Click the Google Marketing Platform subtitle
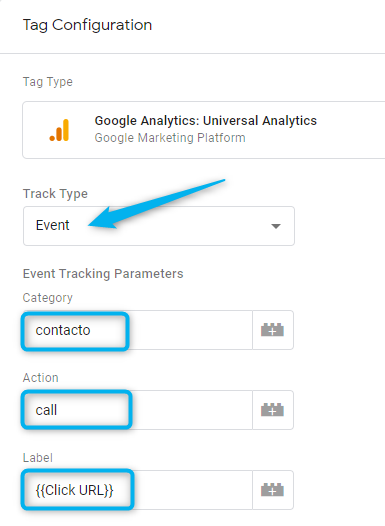The image size is (385, 526). point(170,138)
